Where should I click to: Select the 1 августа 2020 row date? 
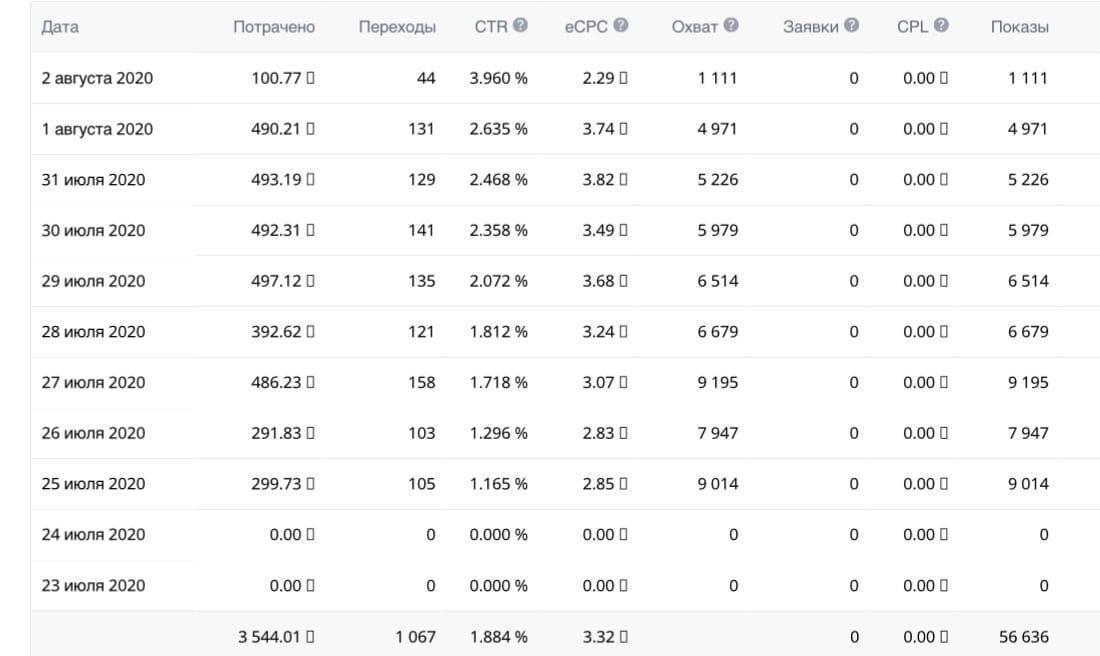[97, 129]
